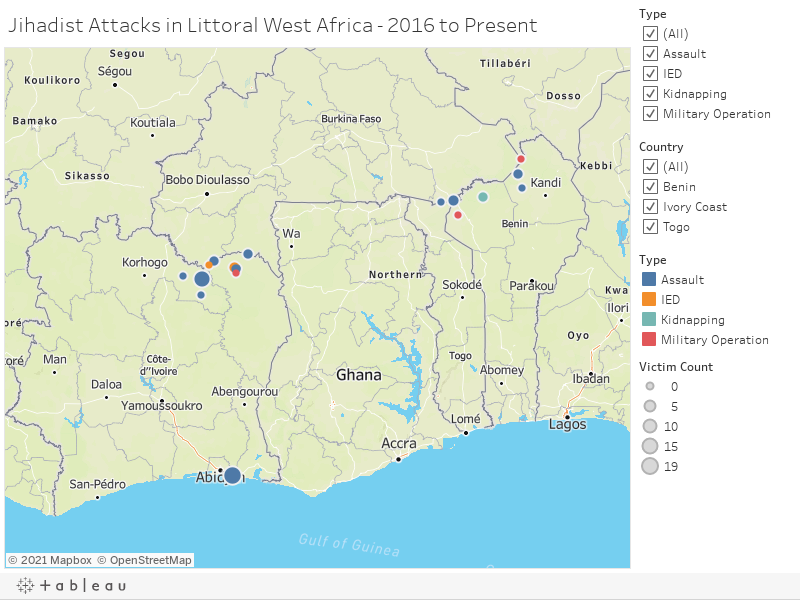Uncheck "Assault" in the Type filter

coord(650,54)
